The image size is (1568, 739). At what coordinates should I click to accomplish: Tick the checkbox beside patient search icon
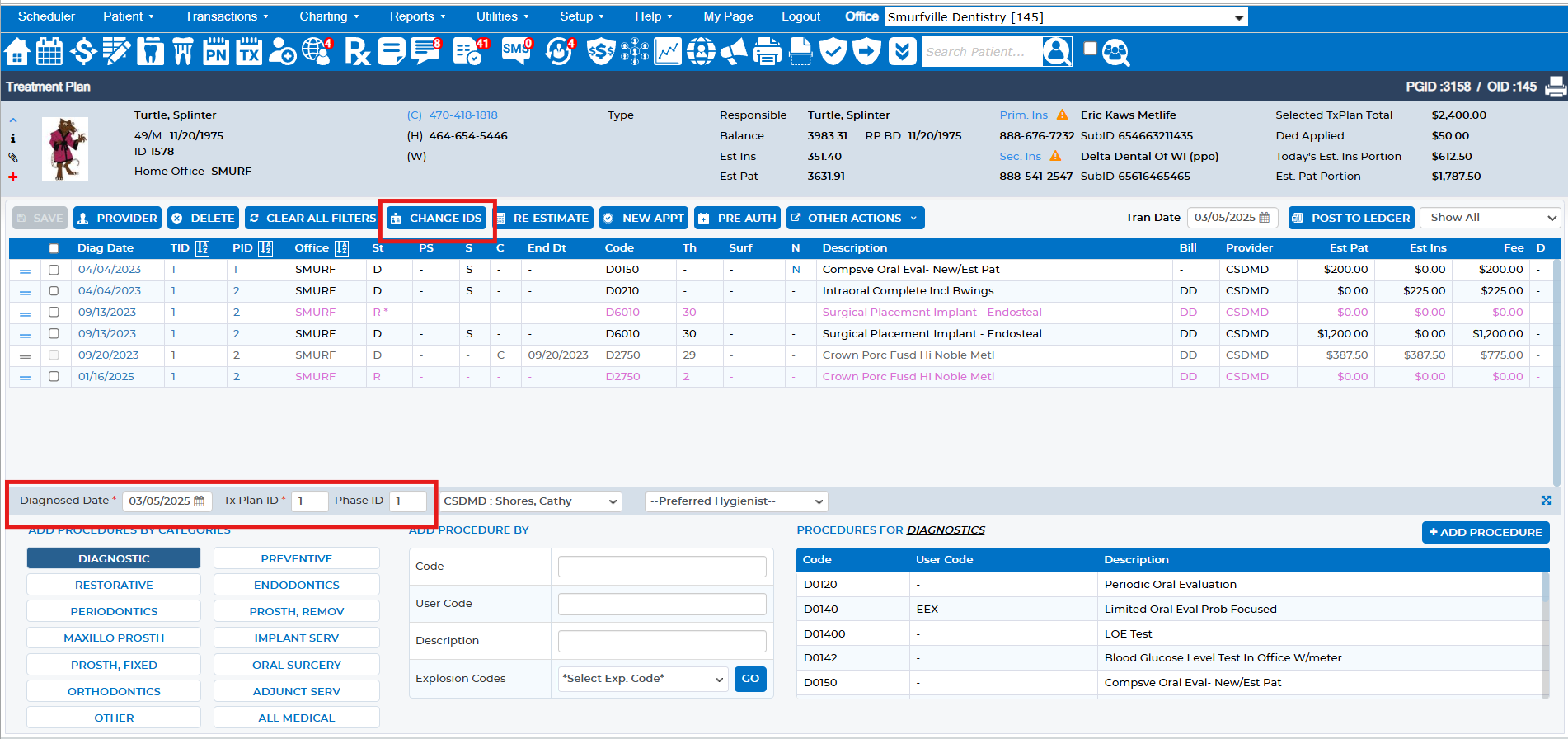[x=1090, y=48]
